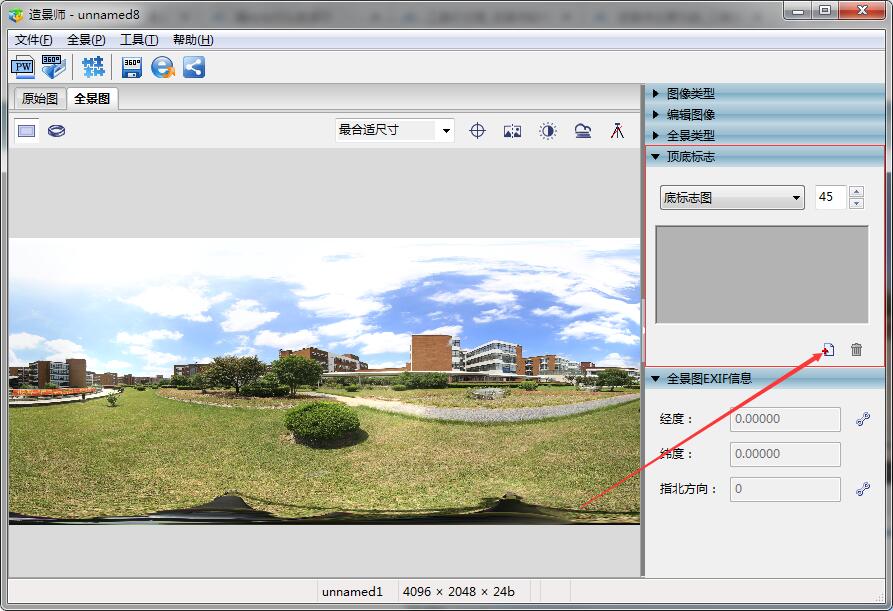Delete logo with trash can icon
The image size is (893, 611).
click(856, 349)
